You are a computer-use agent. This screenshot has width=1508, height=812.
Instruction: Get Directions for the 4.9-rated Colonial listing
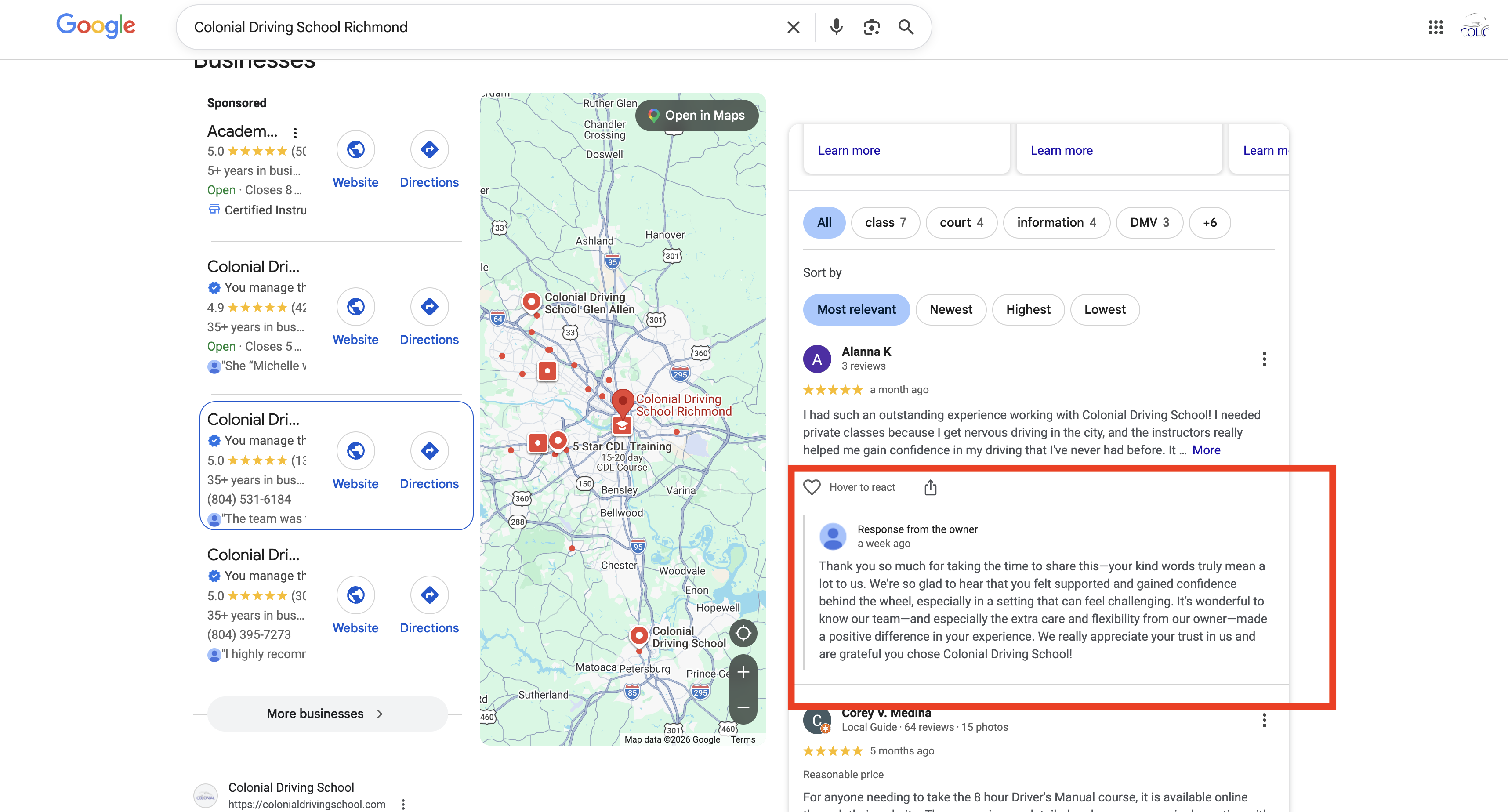[429, 317]
